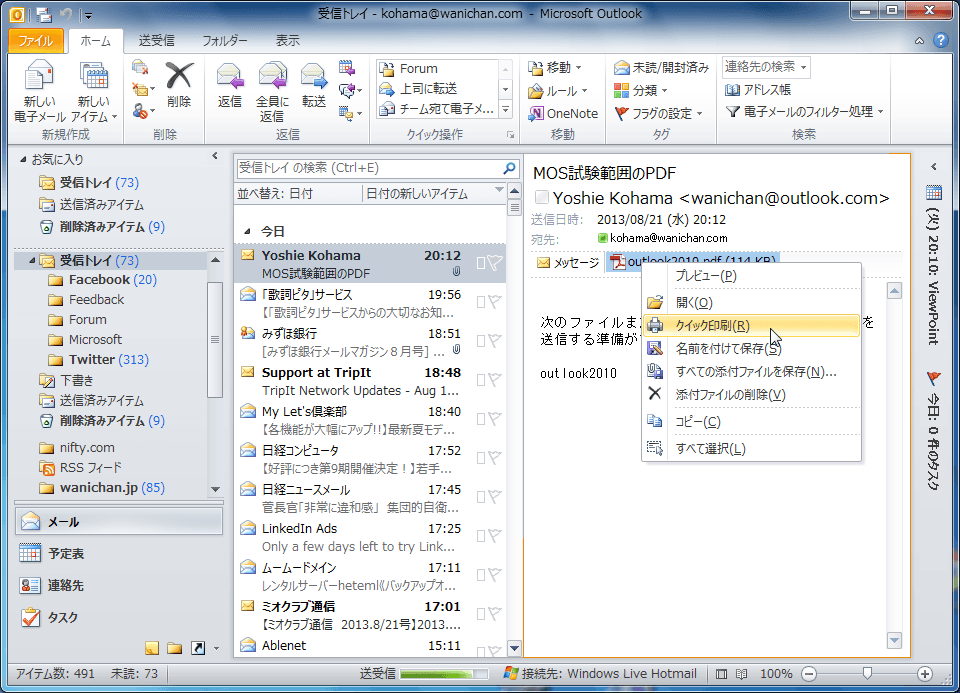Viewport: 960px width, 693px height.
Task: Open 電子メールのフィルター処理 dropdown
Action: 804,111
